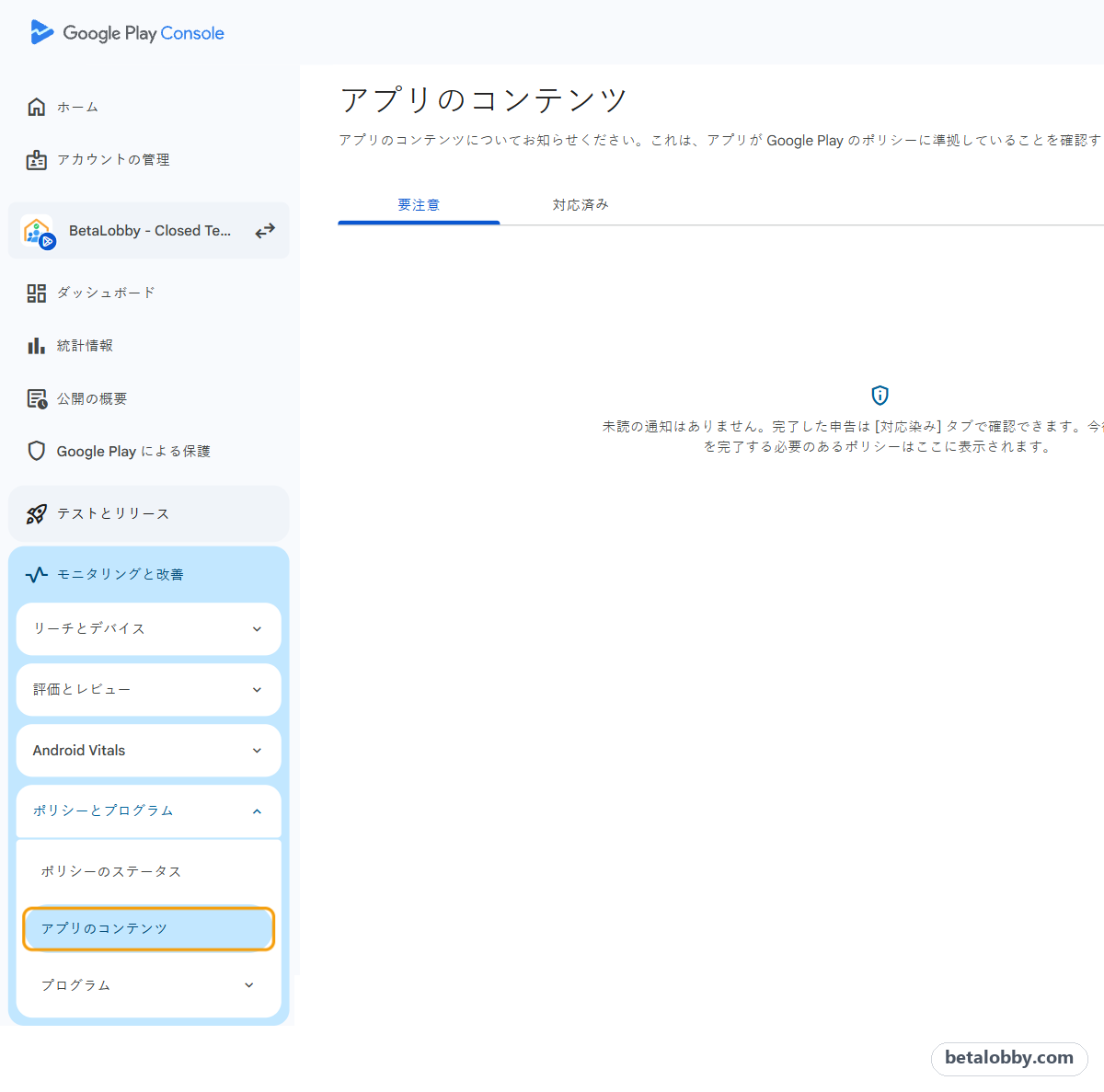Switch to the 対応済み tab
The image size is (1104, 1092).
581,205
